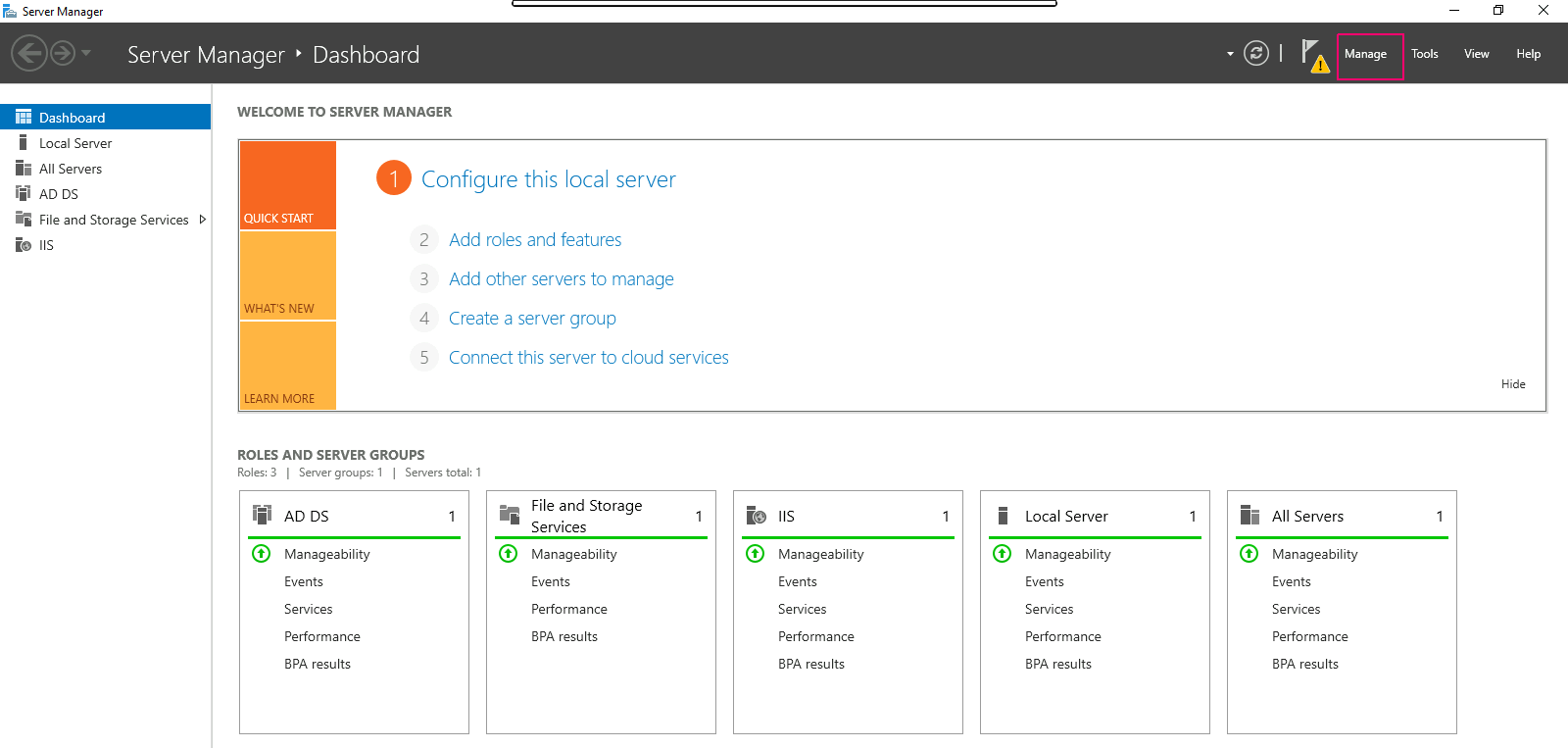Screen dimensions: 1568x748
Task: Click the AD DS sidebar icon
Action: 24,193
